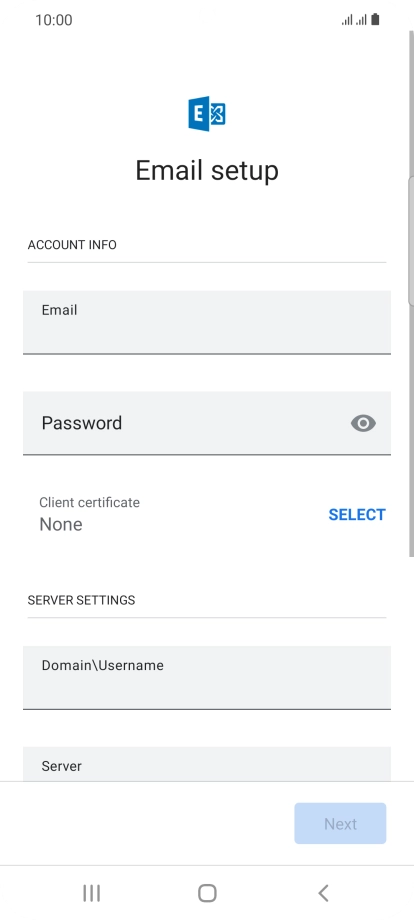Image resolution: width=414 pixels, height=920 pixels.
Task: Open recent apps from navigation bar
Action: pyautogui.click(x=91, y=893)
